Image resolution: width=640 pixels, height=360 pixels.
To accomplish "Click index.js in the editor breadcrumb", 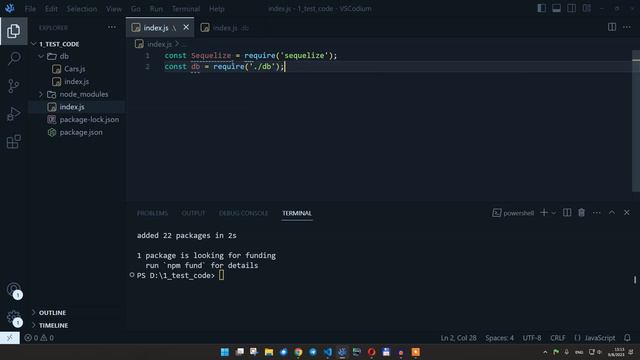I will click(159, 44).
